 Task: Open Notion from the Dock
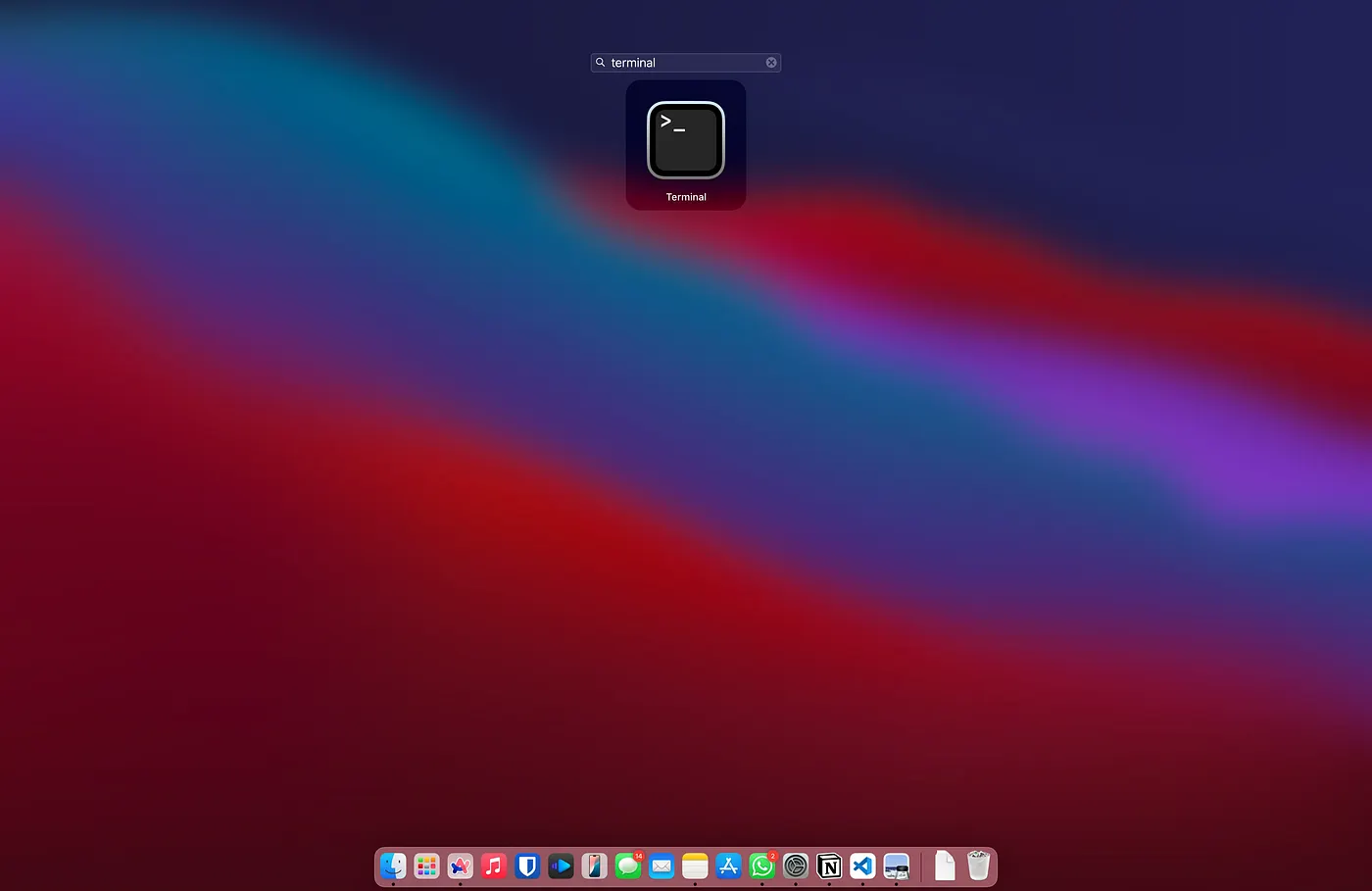coord(829,866)
